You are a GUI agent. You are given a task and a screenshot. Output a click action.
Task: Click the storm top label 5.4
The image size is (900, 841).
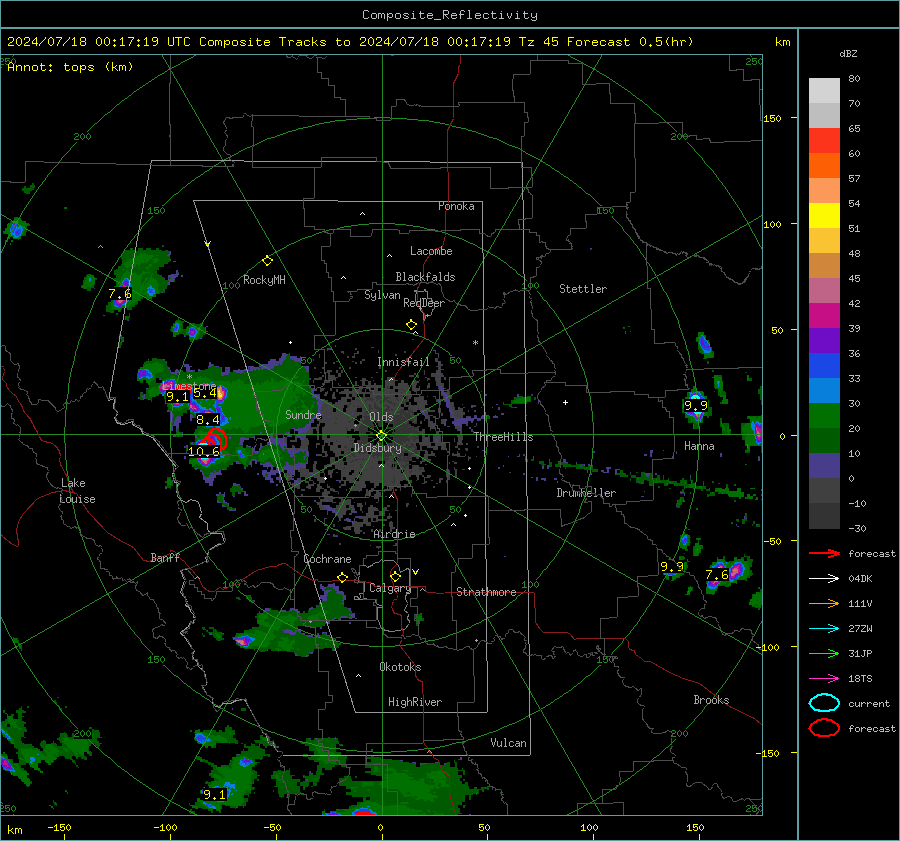(204, 393)
